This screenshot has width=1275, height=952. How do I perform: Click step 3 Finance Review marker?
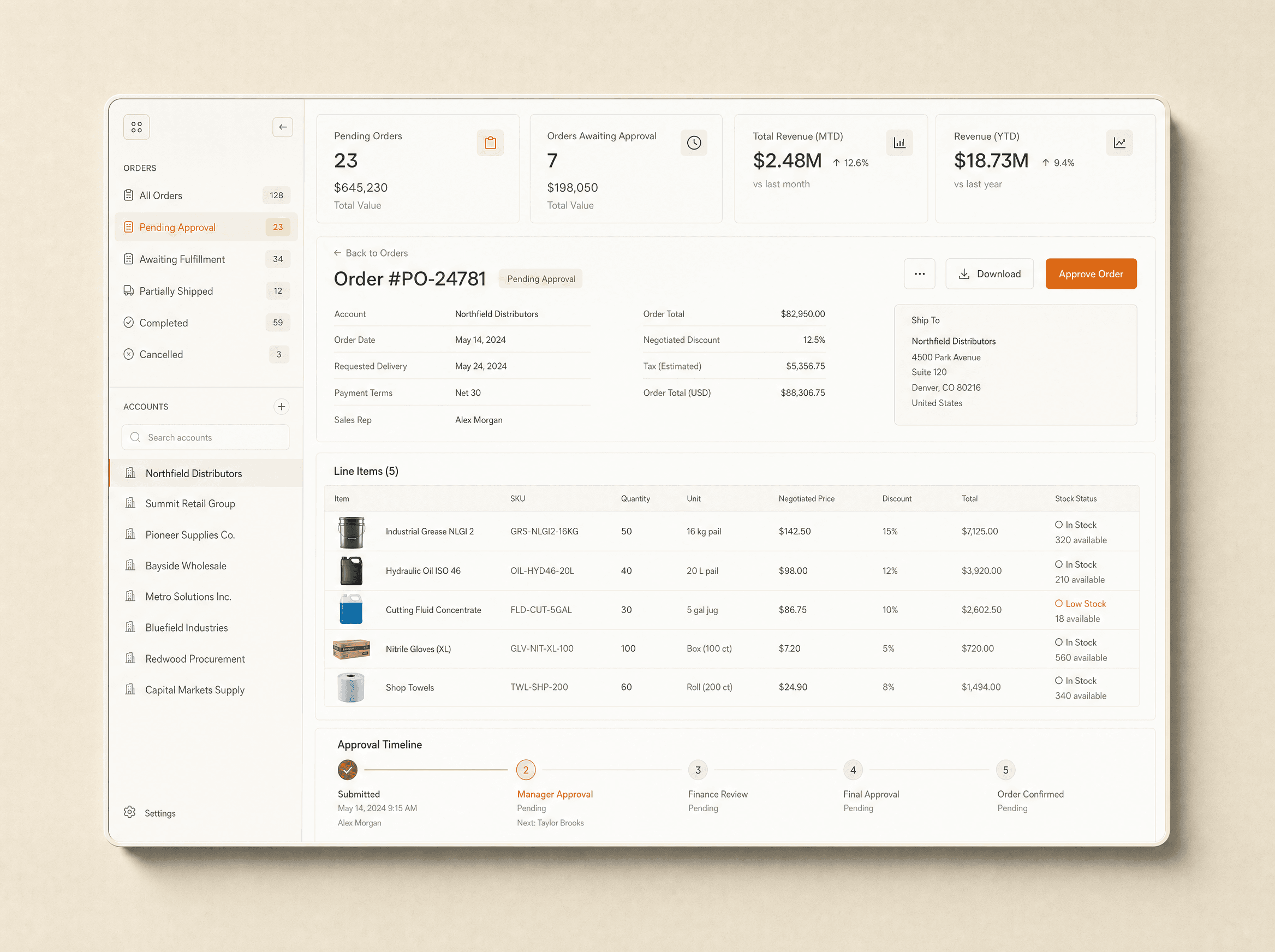pos(698,770)
